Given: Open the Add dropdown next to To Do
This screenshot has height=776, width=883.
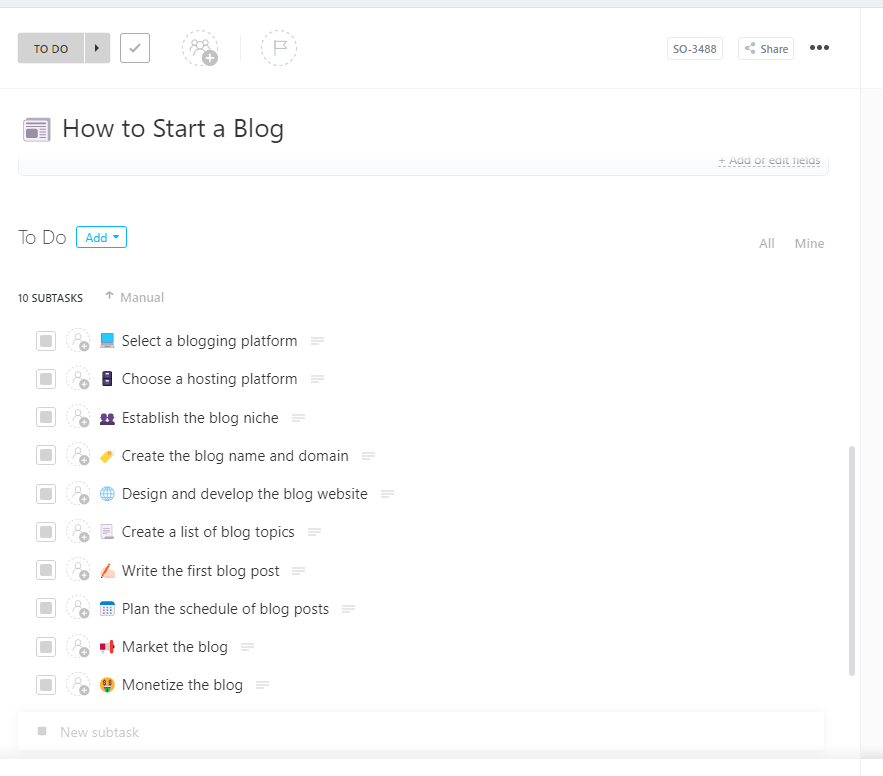Looking at the screenshot, I should (x=101, y=237).
